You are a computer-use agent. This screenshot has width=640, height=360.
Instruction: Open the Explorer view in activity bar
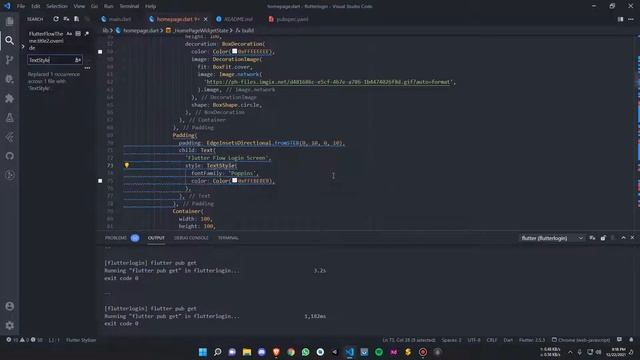click(9, 21)
